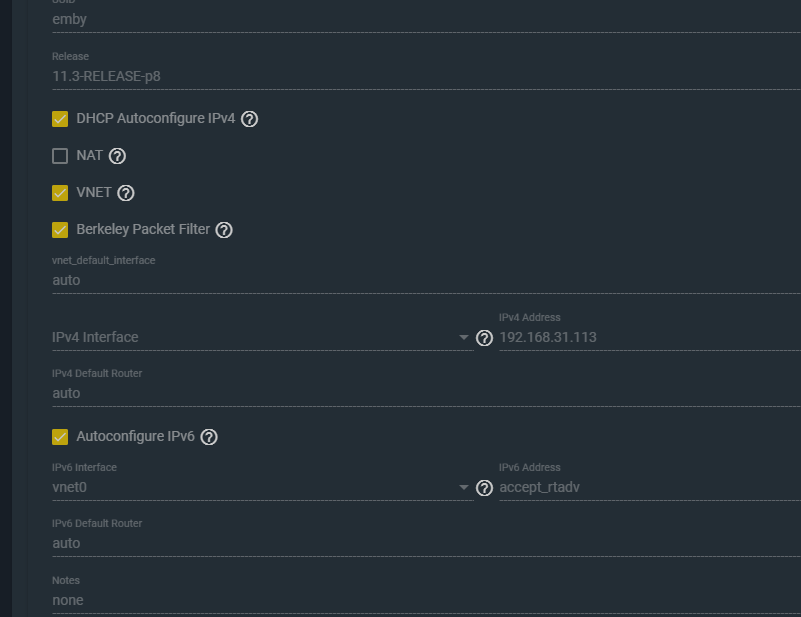This screenshot has height=617, width=801.
Task: Uncheck the VNET checkbox
Action: point(60,193)
